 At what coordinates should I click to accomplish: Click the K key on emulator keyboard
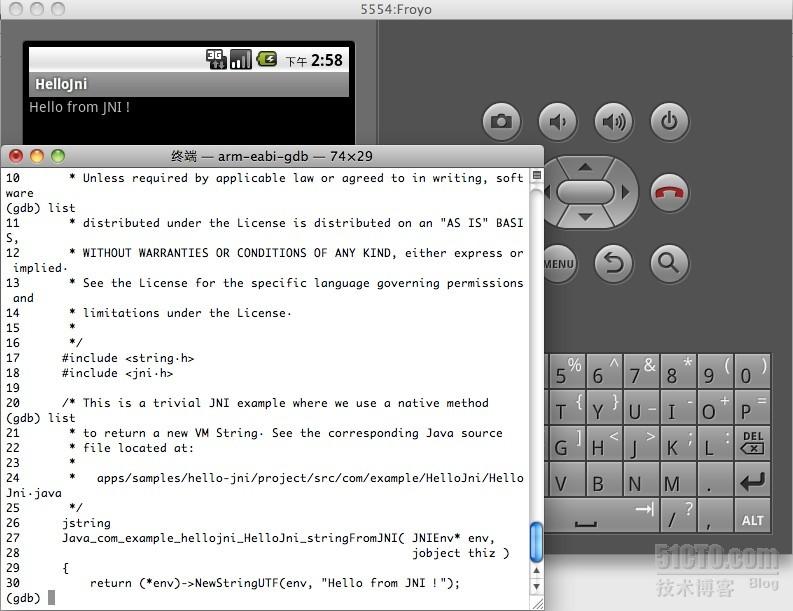coord(678,444)
